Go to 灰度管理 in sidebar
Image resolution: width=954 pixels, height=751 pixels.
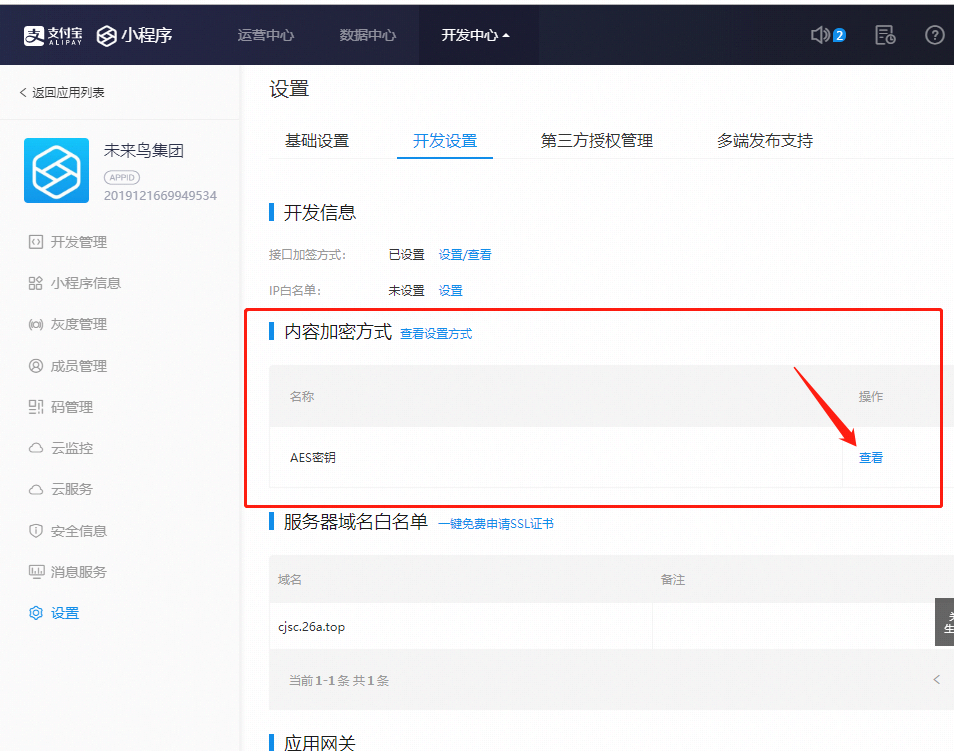(x=78, y=324)
